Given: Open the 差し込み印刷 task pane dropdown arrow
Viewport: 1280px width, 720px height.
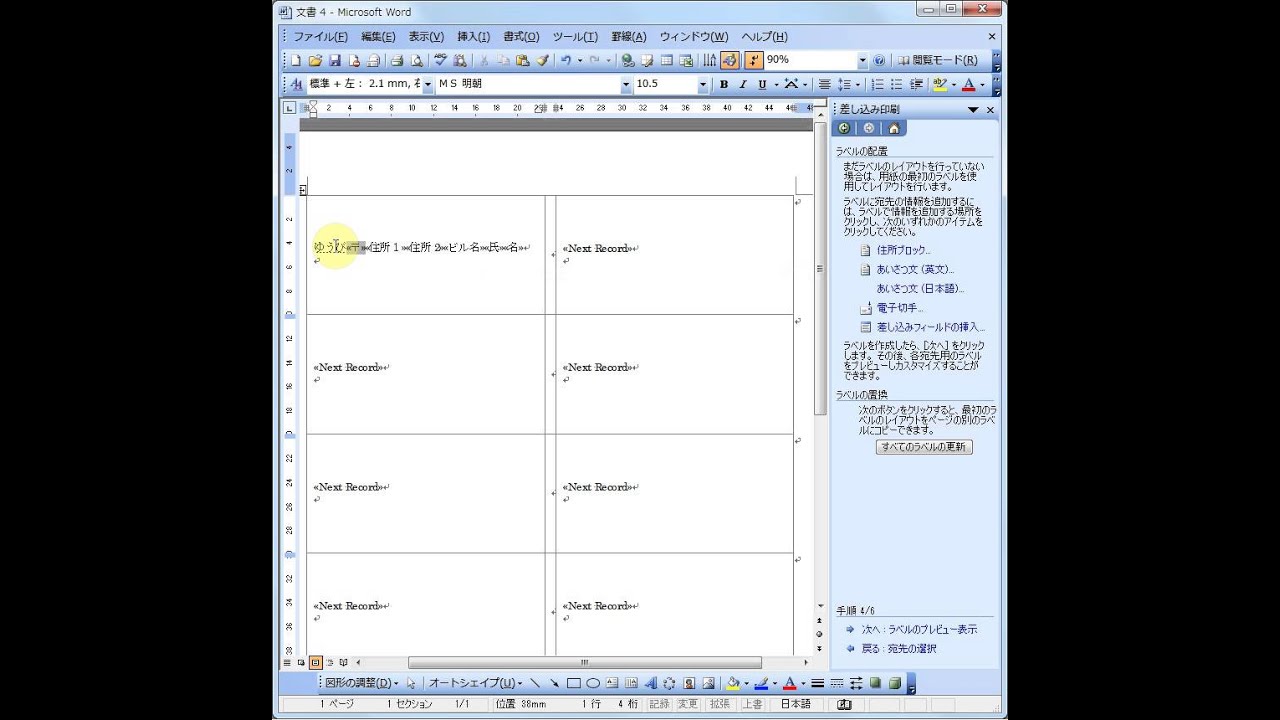Looking at the screenshot, I should pos(972,110).
